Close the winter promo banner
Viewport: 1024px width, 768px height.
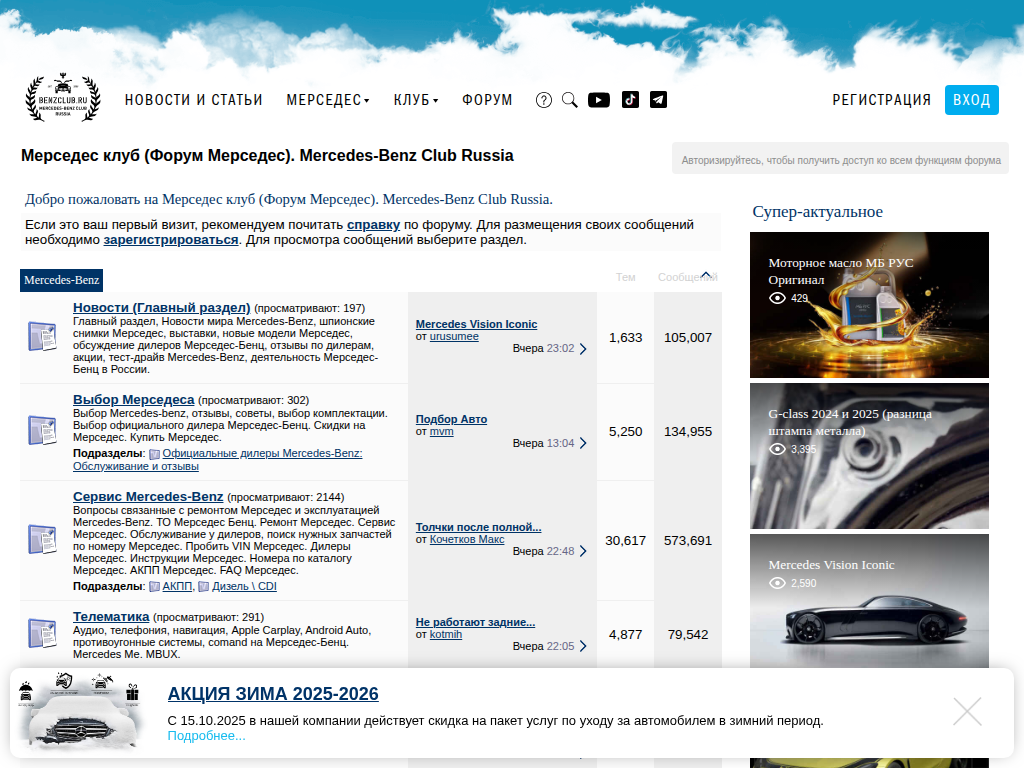coord(967,712)
